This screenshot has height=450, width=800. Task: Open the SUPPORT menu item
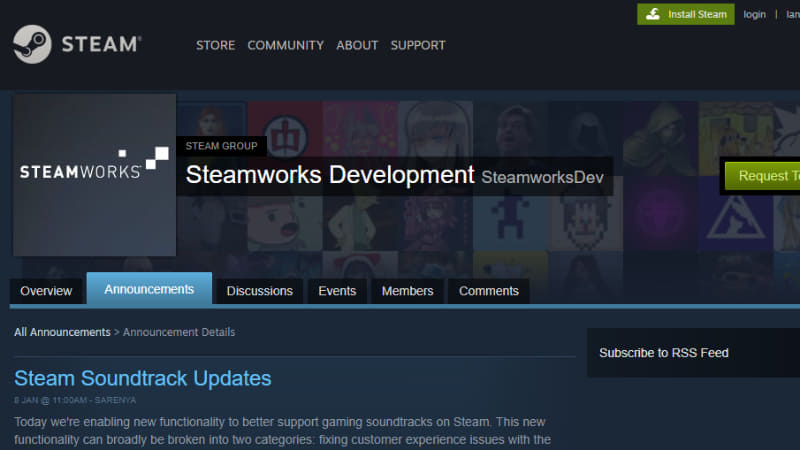pos(418,45)
